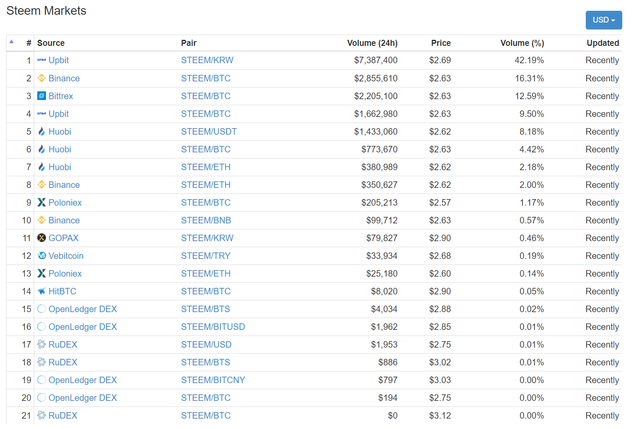640x429 pixels.
Task: Open RuDEX link in row 17
Action: [62, 345]
